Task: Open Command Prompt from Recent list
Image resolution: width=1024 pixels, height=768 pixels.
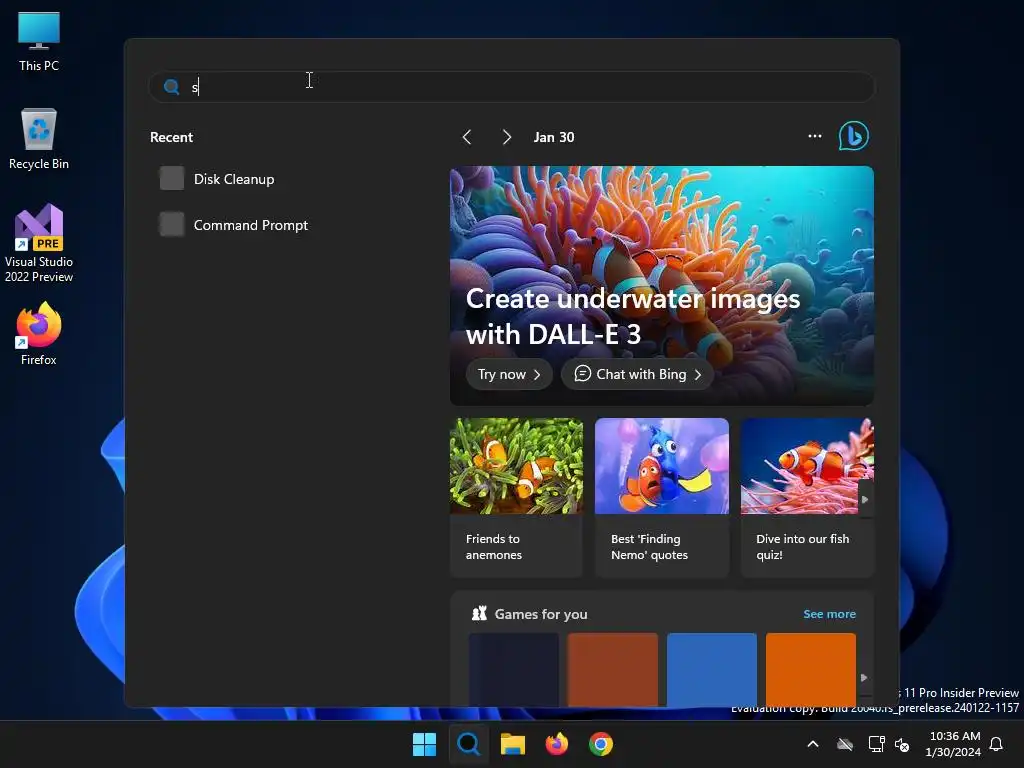Action: point(251,225)
